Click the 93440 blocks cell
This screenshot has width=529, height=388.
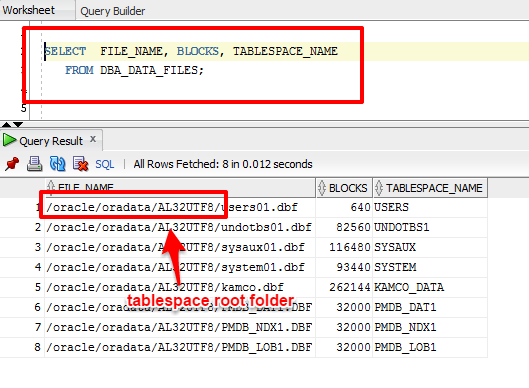click(x=344, y=267)
